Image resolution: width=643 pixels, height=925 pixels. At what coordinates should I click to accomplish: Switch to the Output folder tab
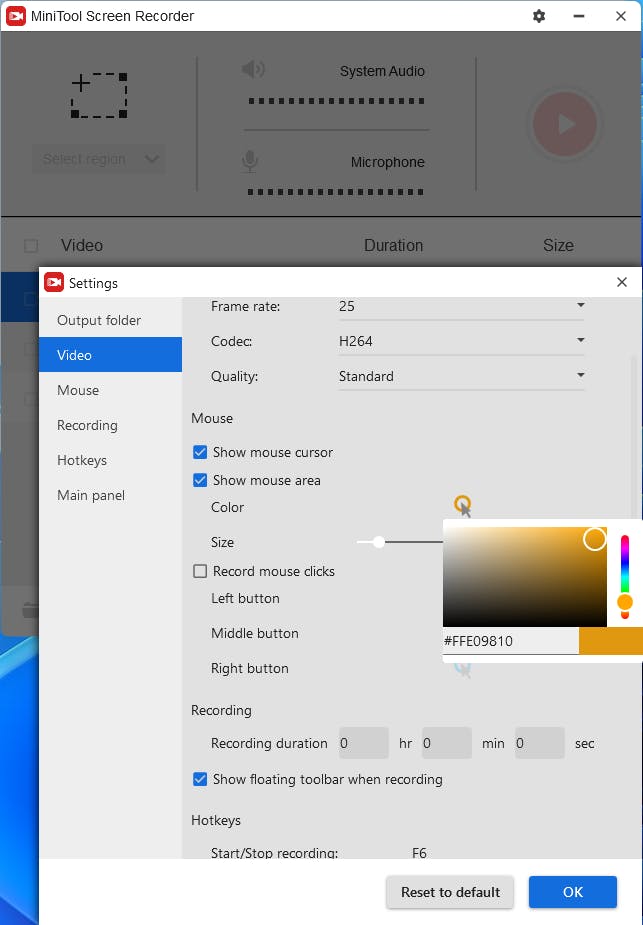[x=99, y=320]
